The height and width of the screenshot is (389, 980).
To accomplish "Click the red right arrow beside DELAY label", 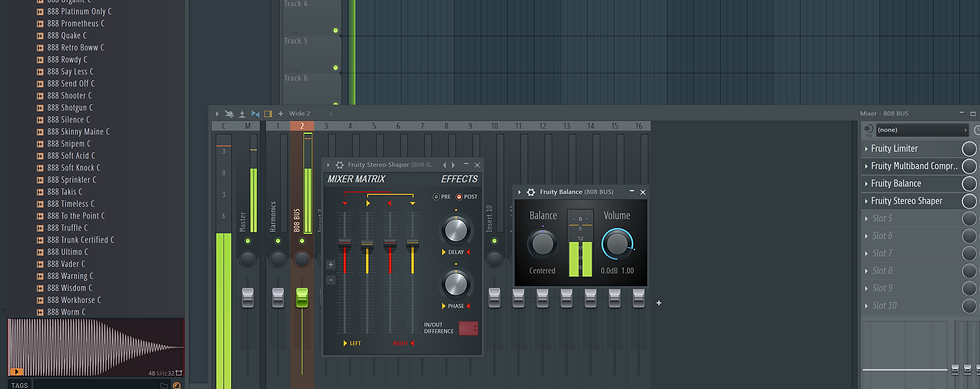I will point(468,252).
